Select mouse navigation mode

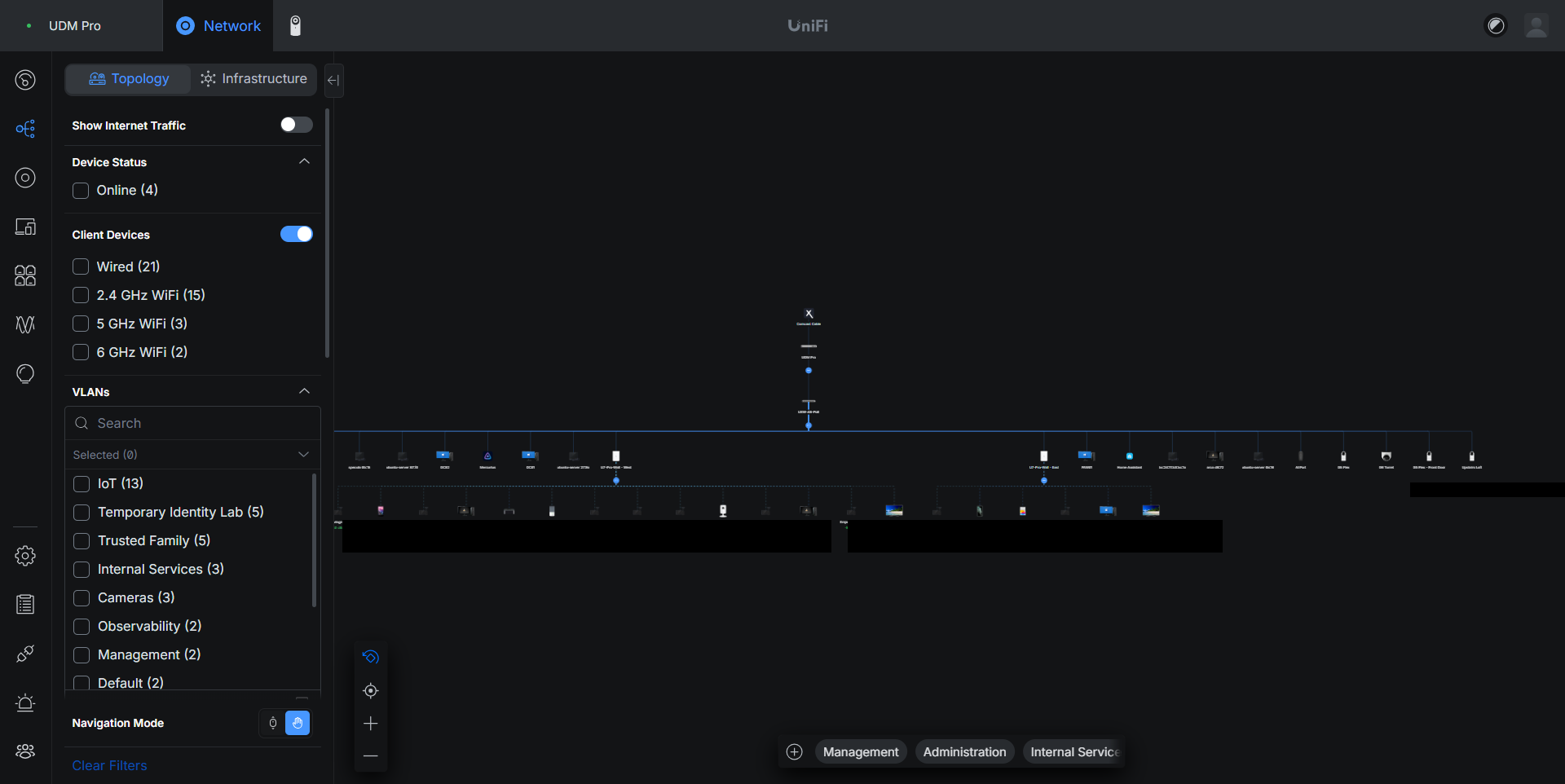[x=273, y=723]
